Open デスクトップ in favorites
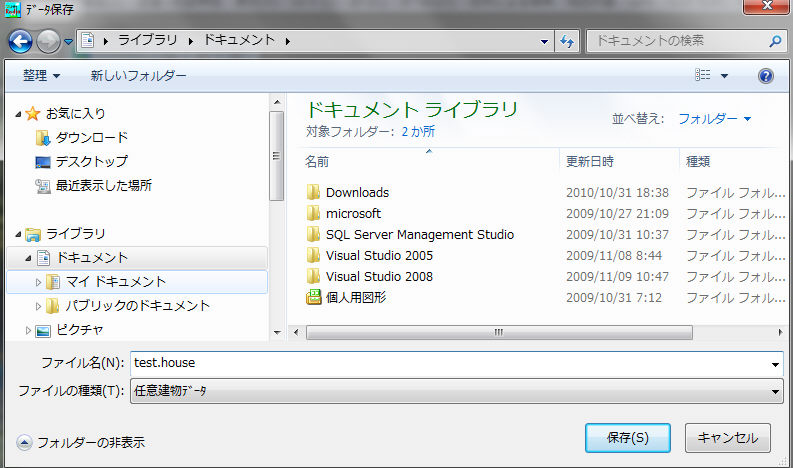 click(91, 161)
